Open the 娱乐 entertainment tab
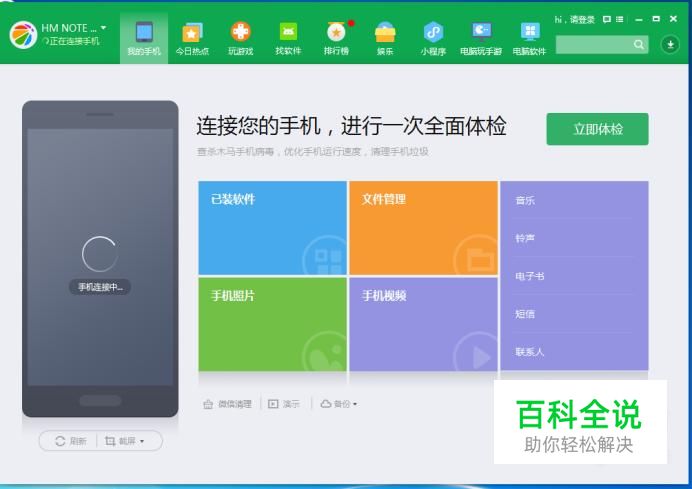Screen dimensions: 692x489 tap(385, 39)
